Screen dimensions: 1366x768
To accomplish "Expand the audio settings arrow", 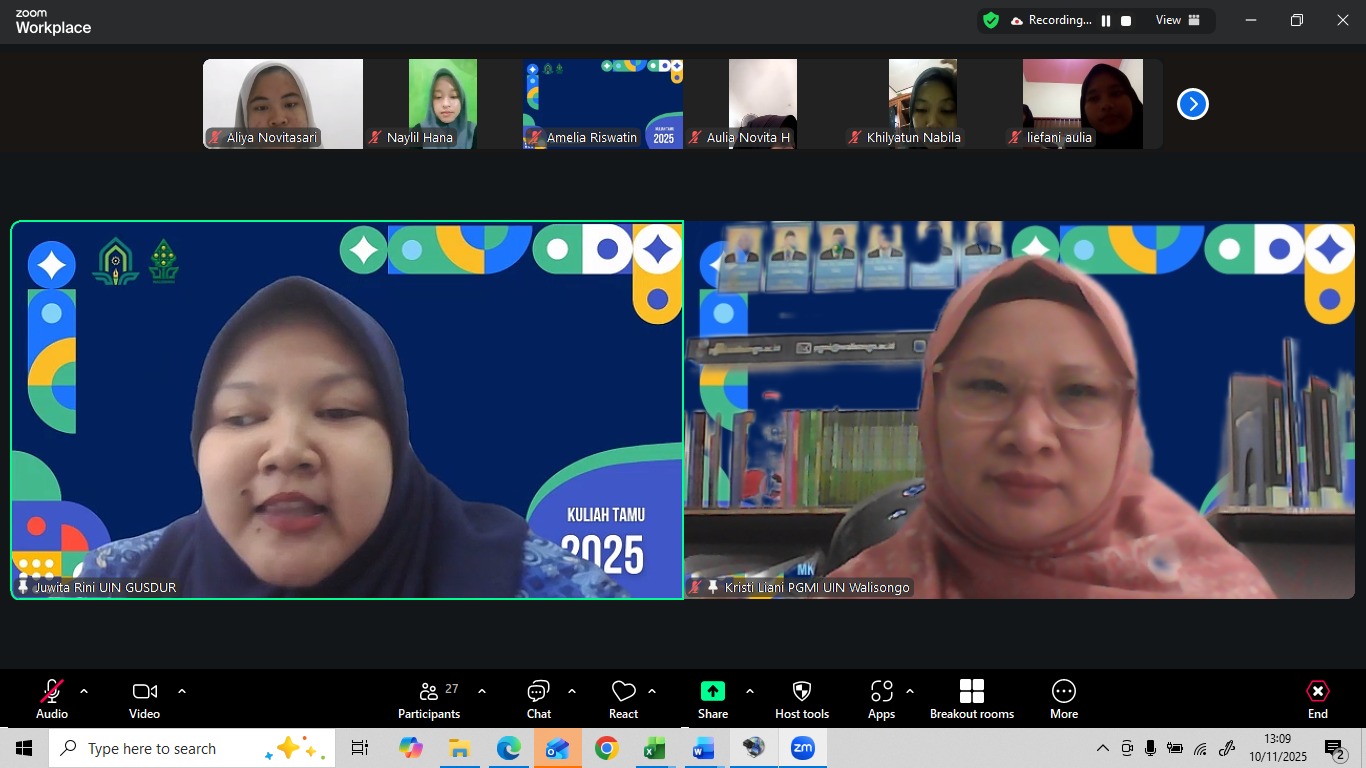I will pos(84,691).
